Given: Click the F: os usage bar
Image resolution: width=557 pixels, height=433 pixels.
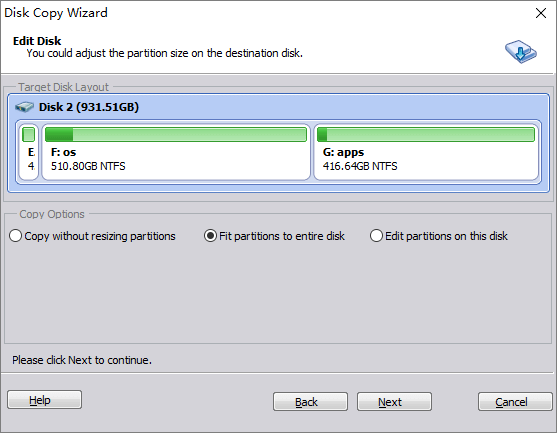Looking at the screenshot, I should (x=176, y=135).
